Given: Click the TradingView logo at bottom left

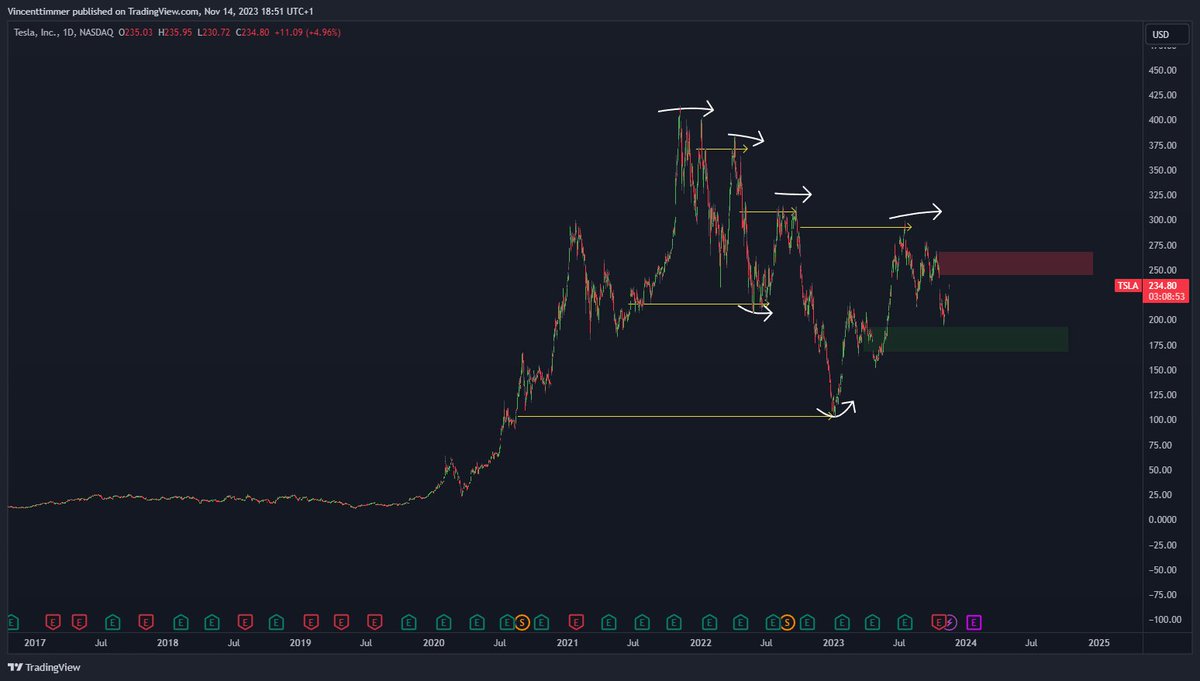Looking at the screenshot, I should point(44,667).
